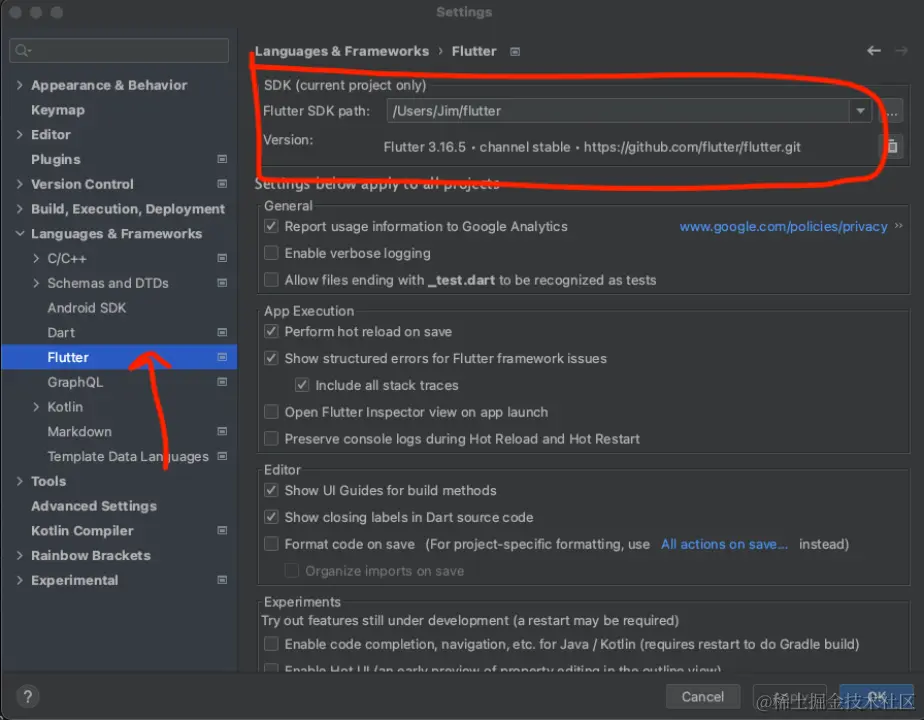Open the google.com privacy policy link

[783, 226]
